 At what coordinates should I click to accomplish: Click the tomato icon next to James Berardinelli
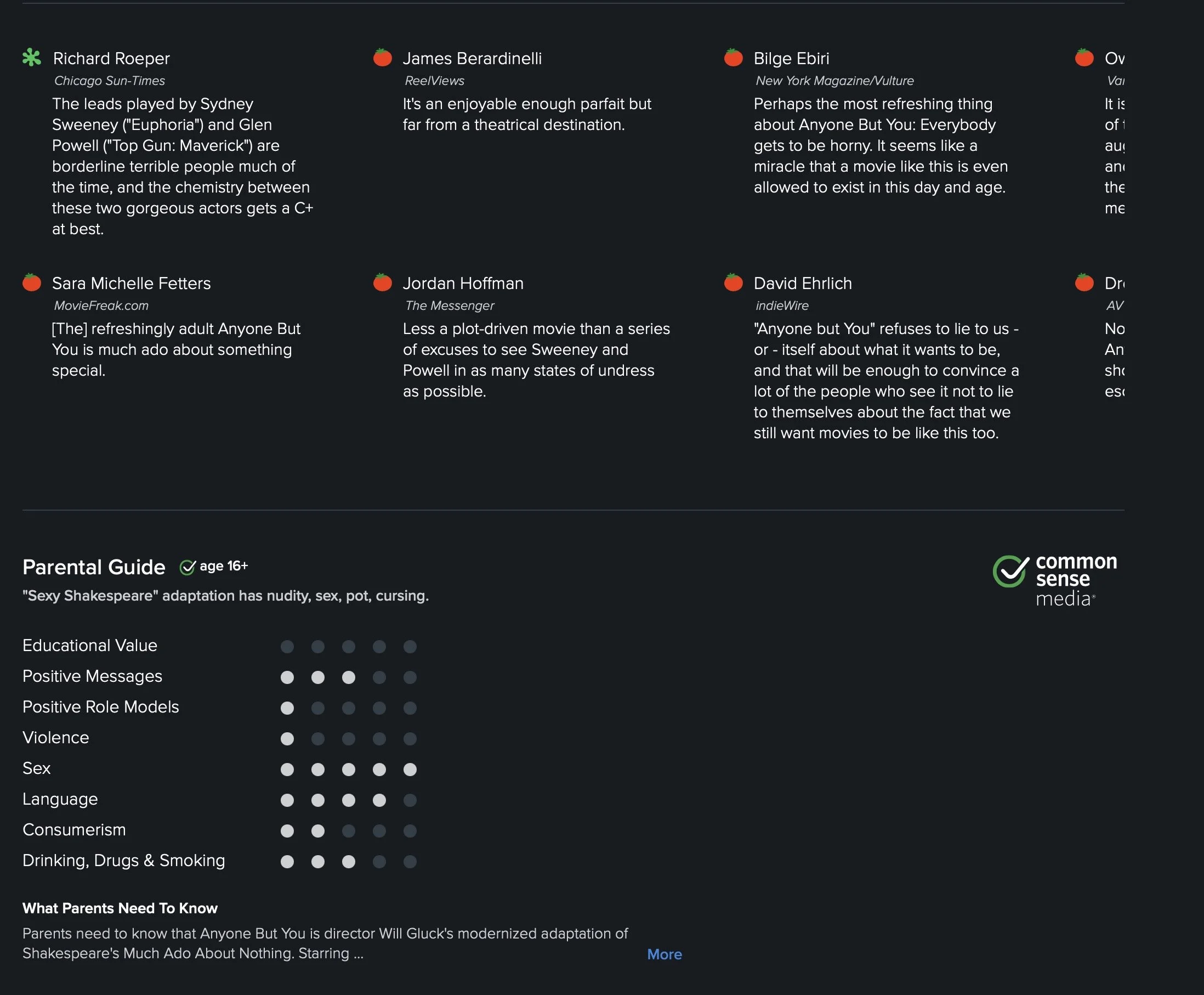383,57
